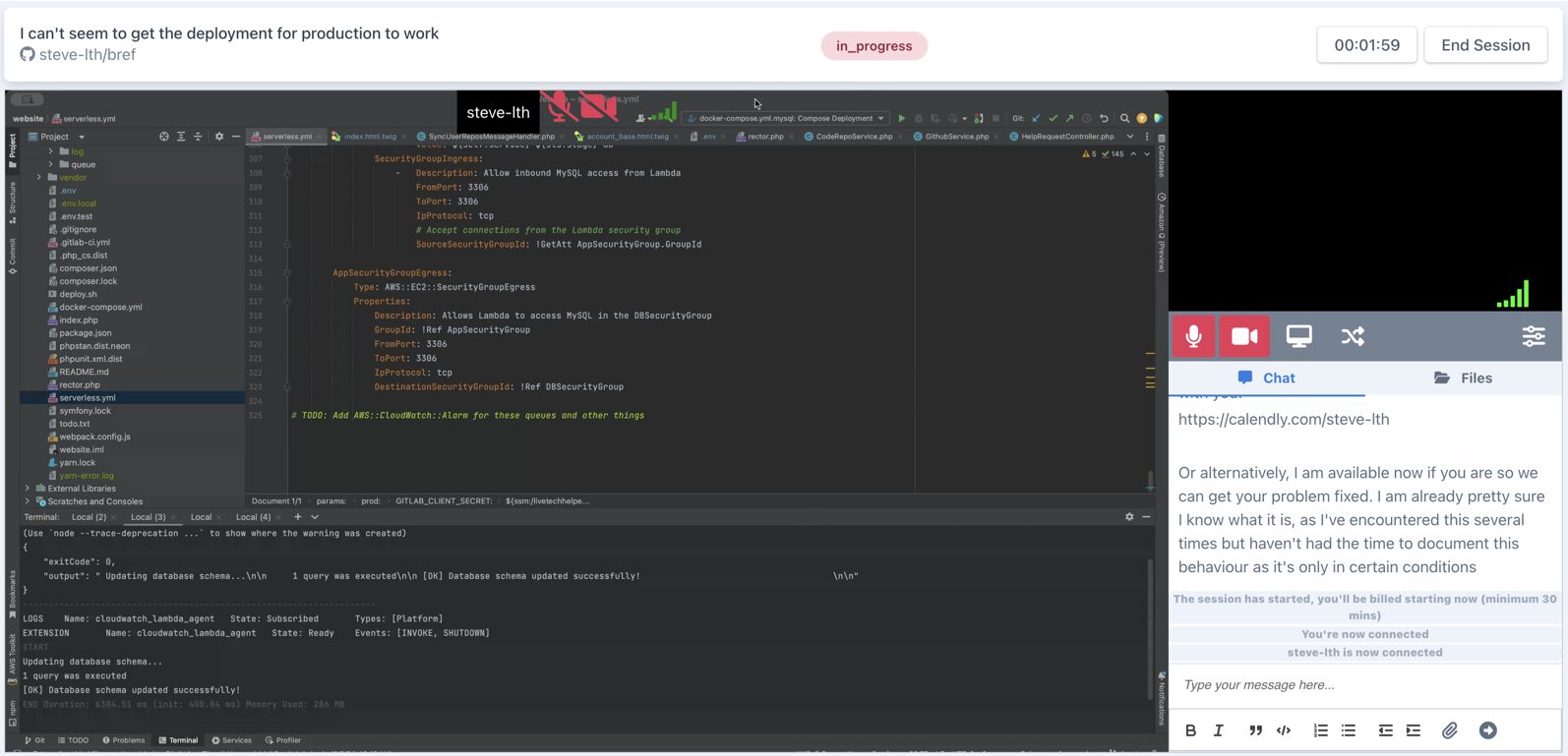1568x756 pixels.
Task: Click the warnings count inspection indicator
Action: click(1090, 154)
